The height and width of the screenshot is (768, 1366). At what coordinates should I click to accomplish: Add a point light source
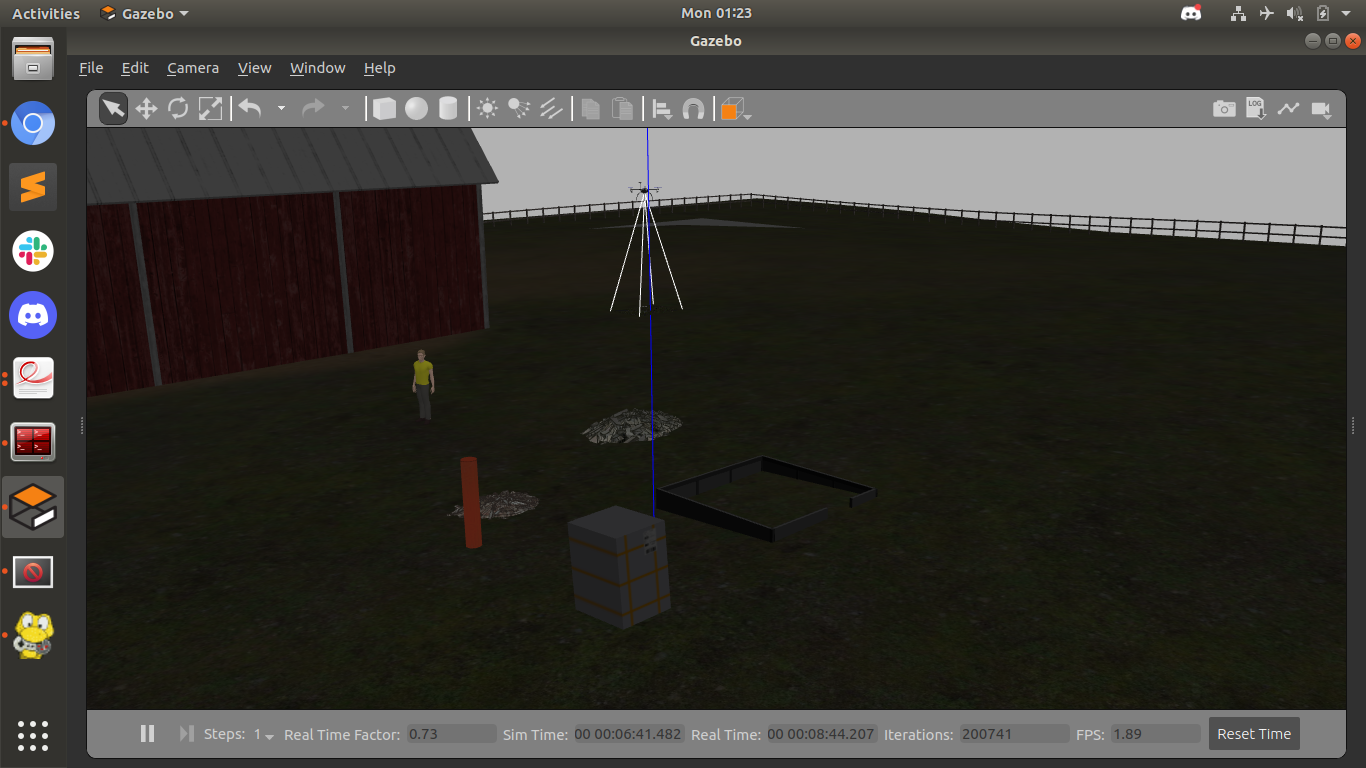point(487,109)
